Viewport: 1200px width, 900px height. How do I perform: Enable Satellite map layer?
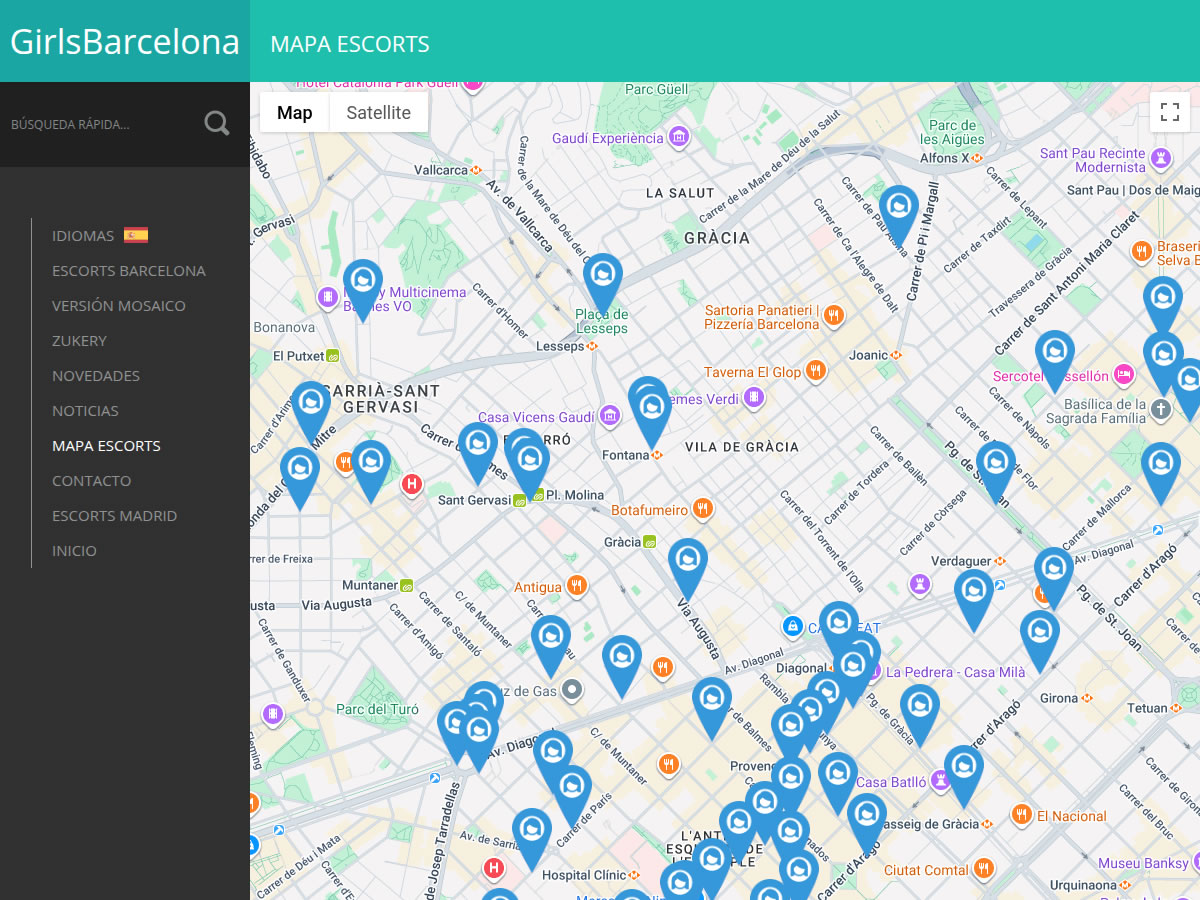click(x=378, y=112)
